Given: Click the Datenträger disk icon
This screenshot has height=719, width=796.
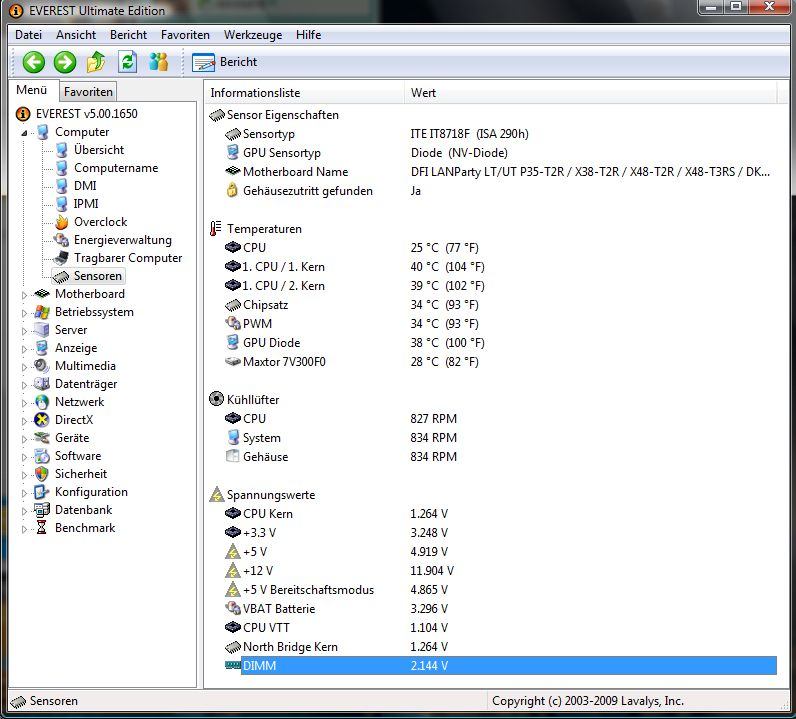Looking at the screenshot, I should click(42, 384).
